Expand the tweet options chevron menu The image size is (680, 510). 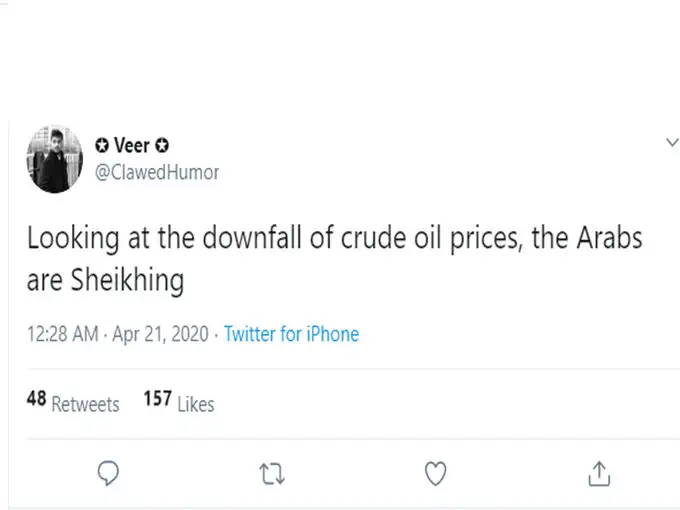point(672,142)
